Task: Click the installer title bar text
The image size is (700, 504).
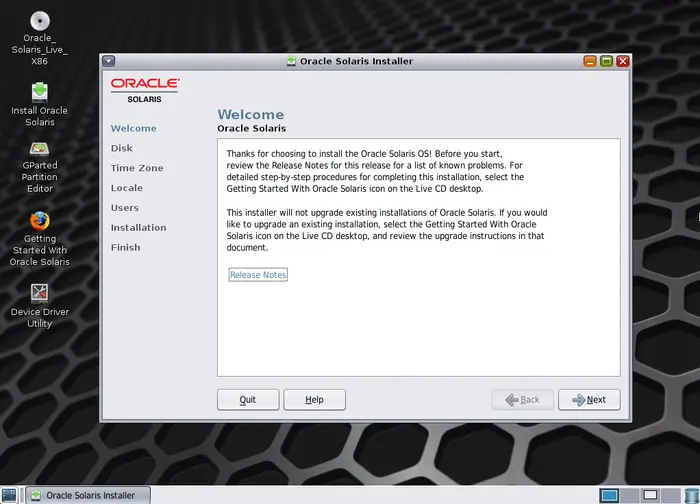Action: (356, 61)
